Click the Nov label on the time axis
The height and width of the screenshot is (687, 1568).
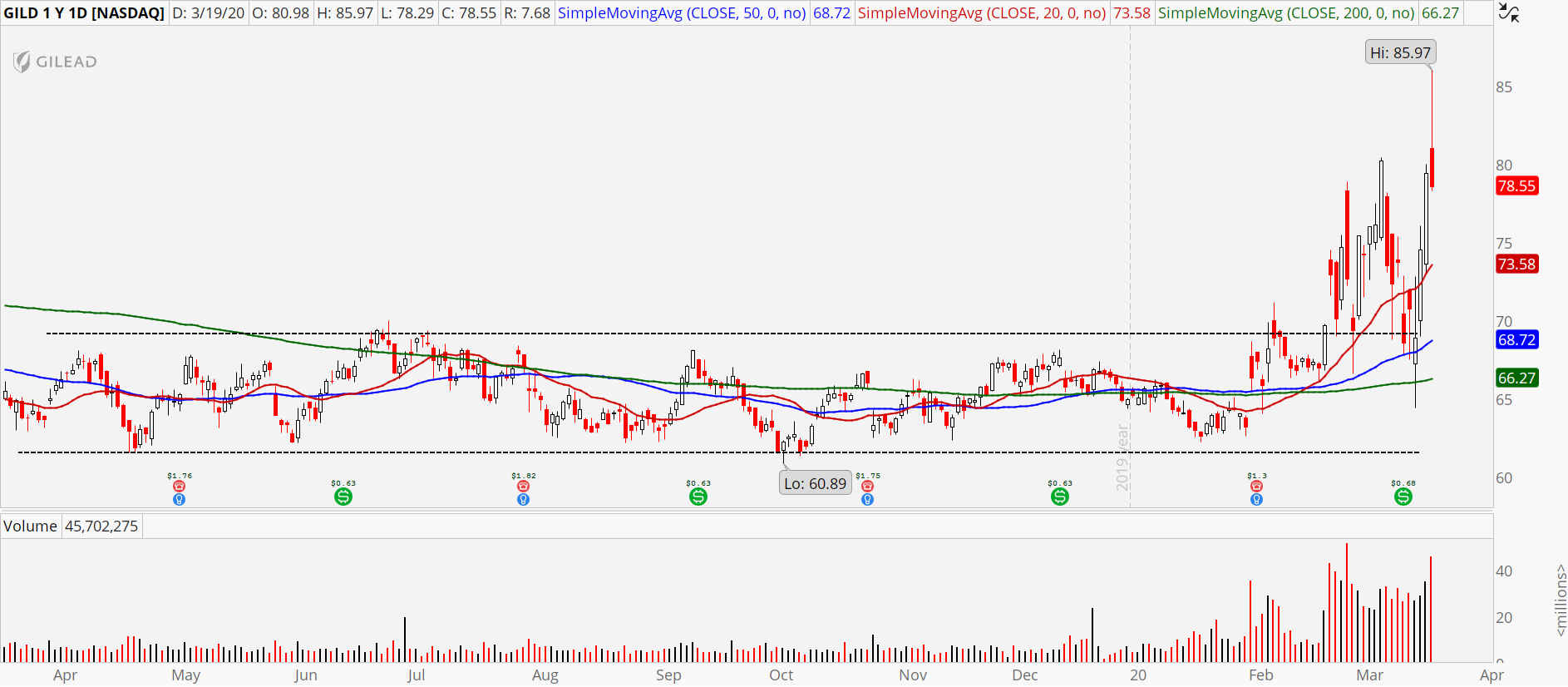coord(912,675)
